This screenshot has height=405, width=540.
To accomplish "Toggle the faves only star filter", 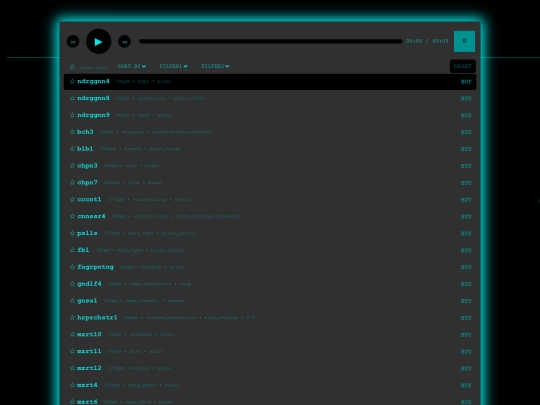I will (72, 67).
